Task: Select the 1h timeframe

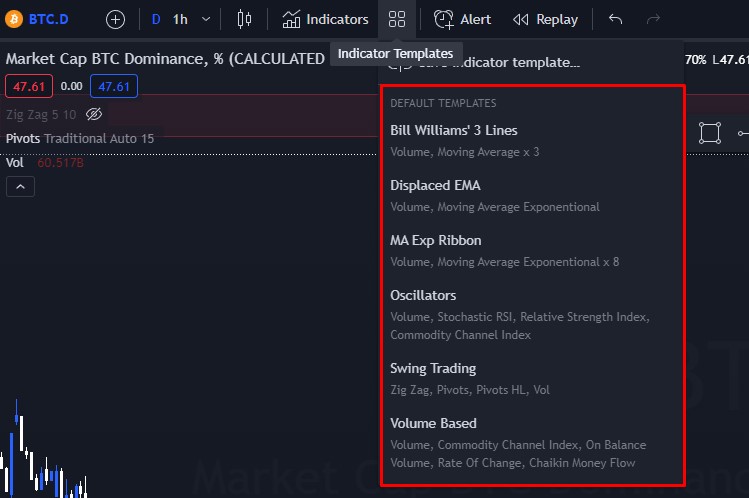Action: coord(180,20)
